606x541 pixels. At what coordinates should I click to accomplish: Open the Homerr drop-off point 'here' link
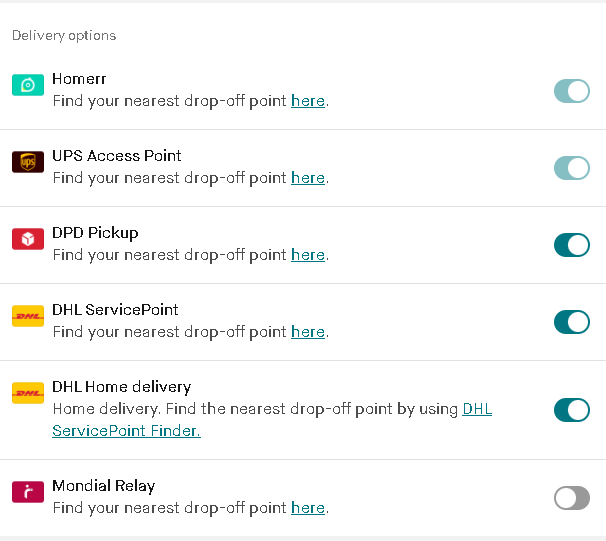pos(308,101)
